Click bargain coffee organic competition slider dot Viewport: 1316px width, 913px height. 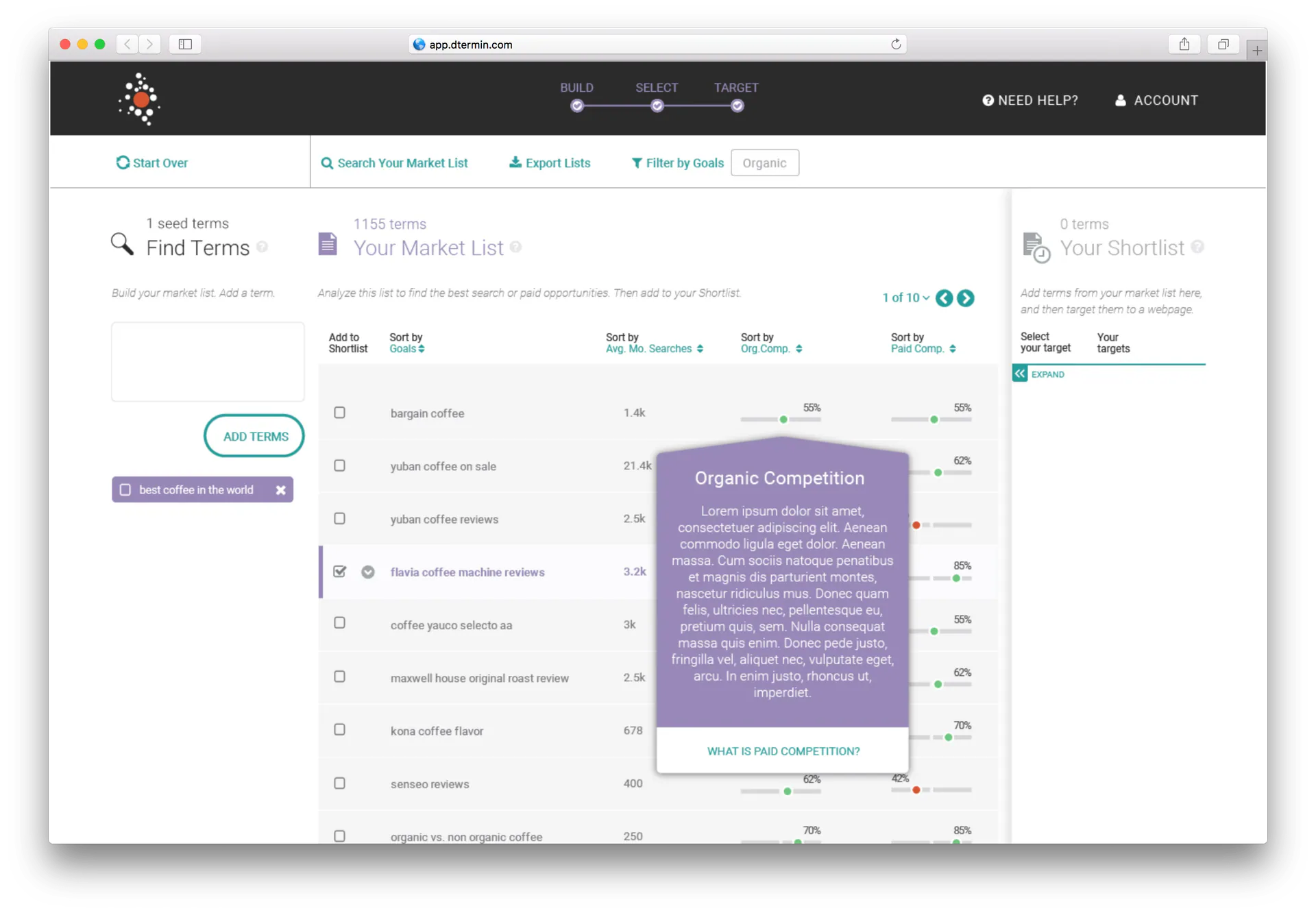(783, 419)
